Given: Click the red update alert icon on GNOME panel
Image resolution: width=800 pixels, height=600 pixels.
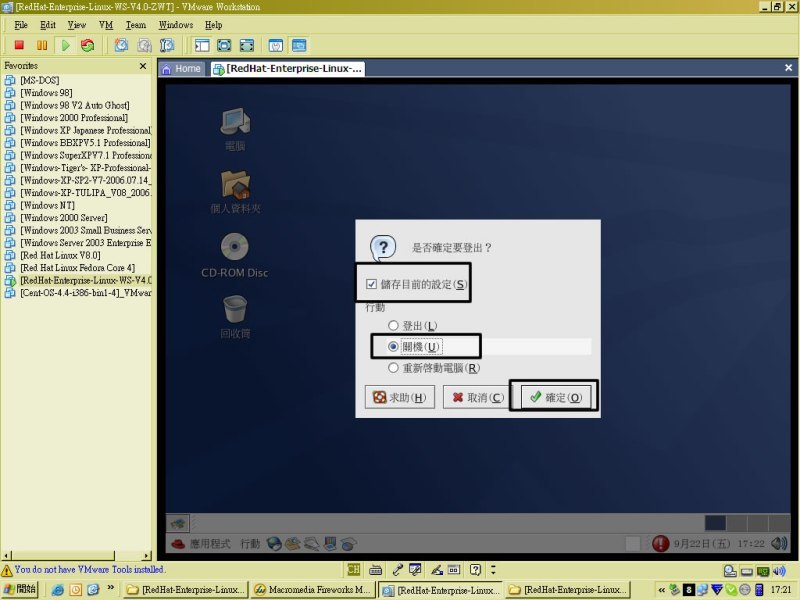Looking at the screenshot, I should coord(660,543).
